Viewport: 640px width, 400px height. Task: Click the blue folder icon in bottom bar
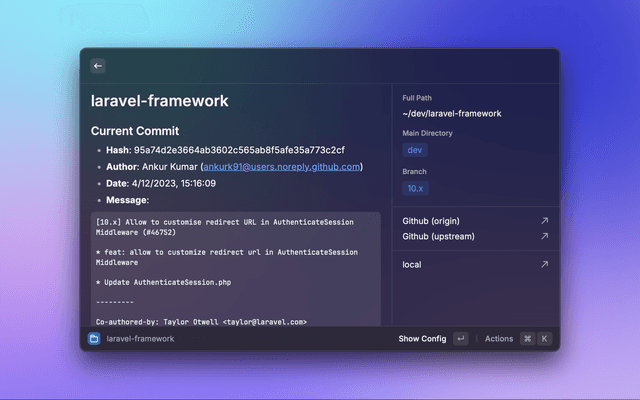pos(94,339)
